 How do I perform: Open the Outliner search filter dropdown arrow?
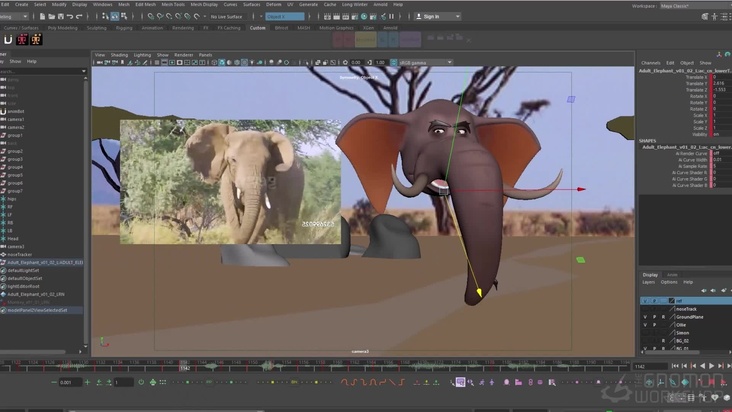(84, 71)
